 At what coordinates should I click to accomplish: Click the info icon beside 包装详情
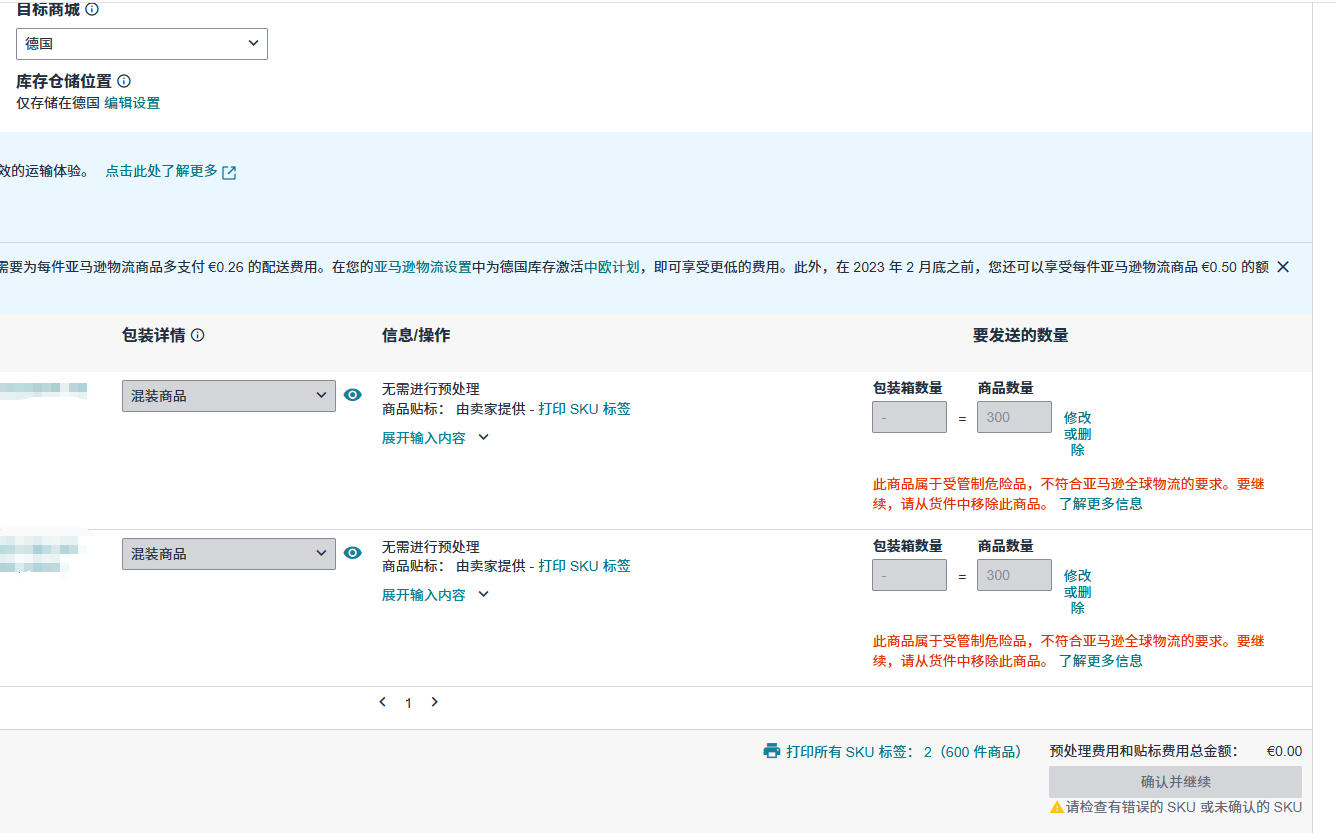[x=197, y=335]
